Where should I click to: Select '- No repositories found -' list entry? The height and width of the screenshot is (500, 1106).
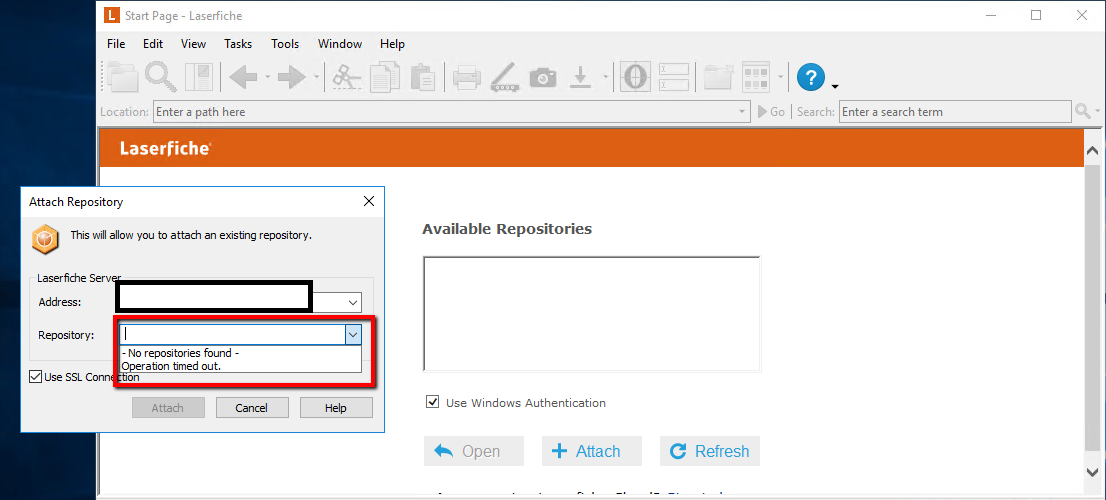point(241,353)
